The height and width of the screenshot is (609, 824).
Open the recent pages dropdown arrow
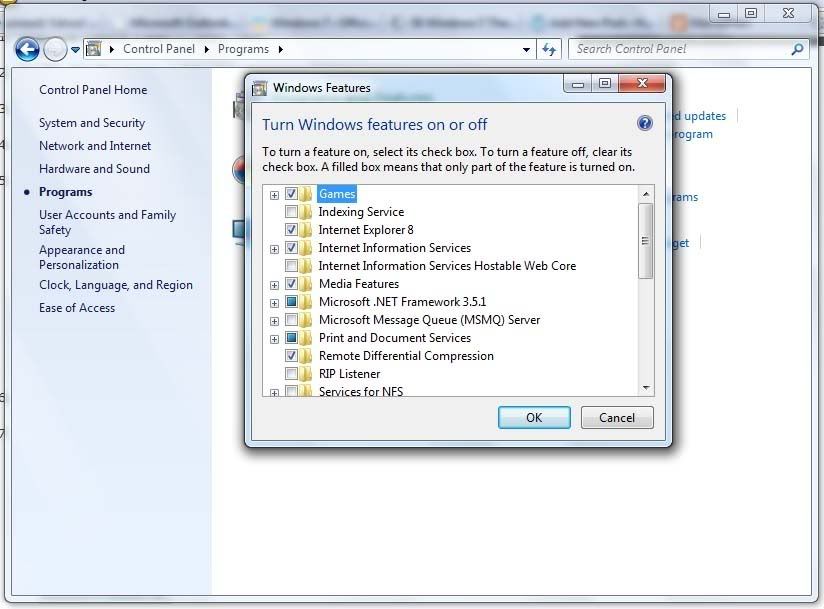coord(75,50)
